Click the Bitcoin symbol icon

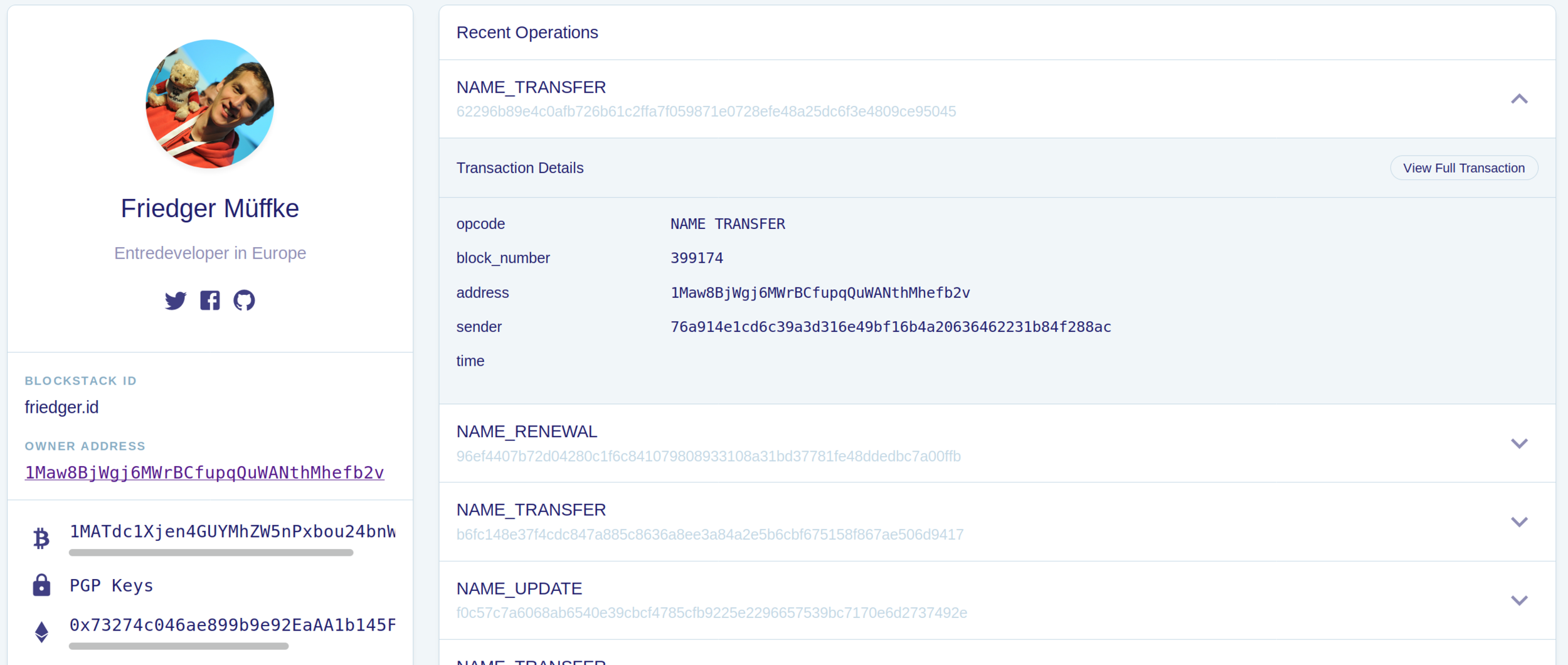click(x=41, y=538)
